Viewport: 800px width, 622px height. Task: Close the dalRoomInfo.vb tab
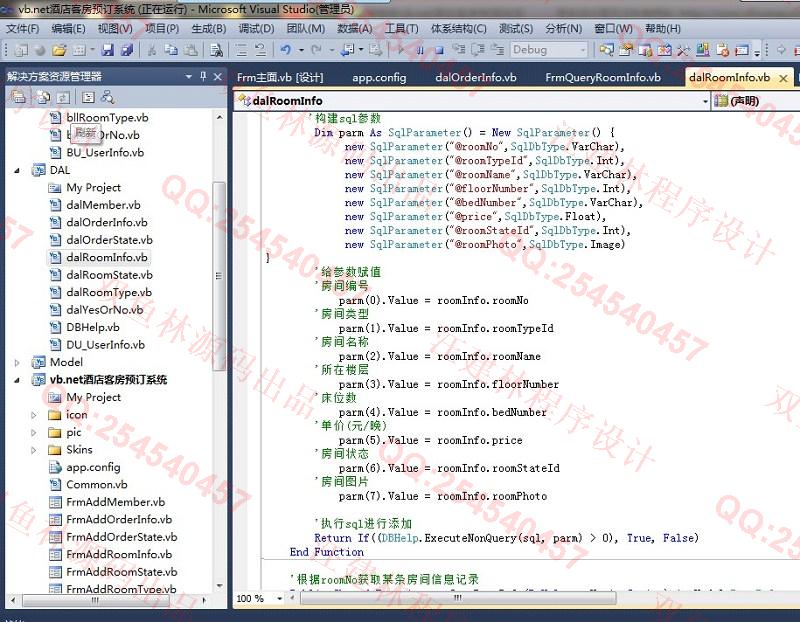[x=783, y=78]
